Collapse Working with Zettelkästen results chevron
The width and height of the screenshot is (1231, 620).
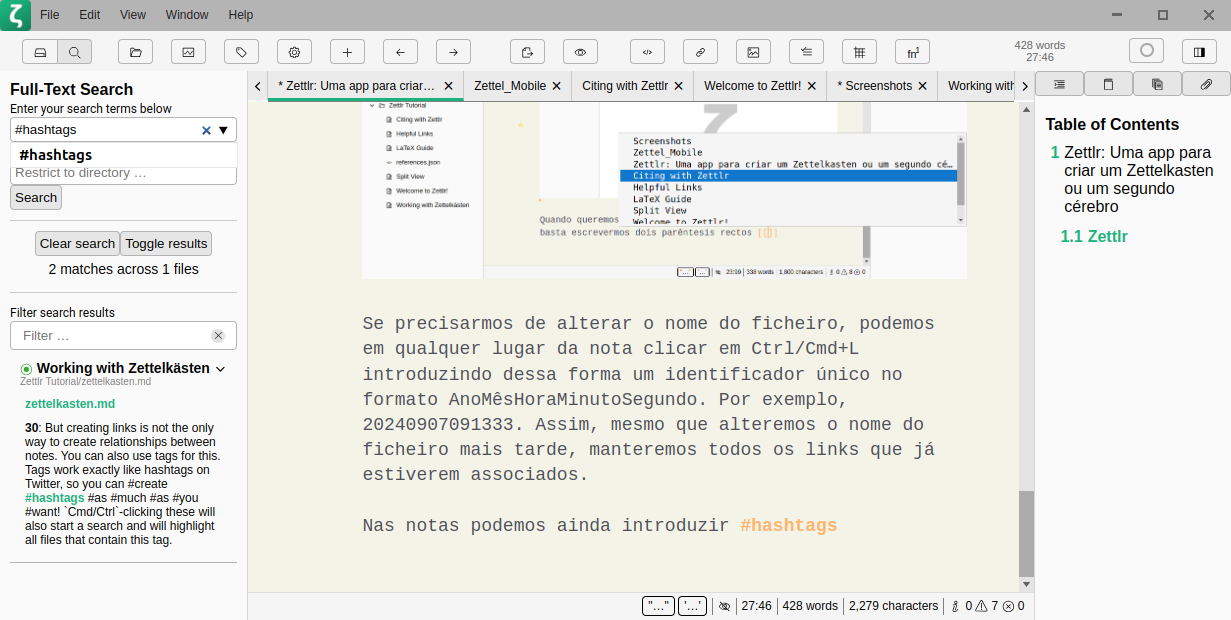[221, 369]
